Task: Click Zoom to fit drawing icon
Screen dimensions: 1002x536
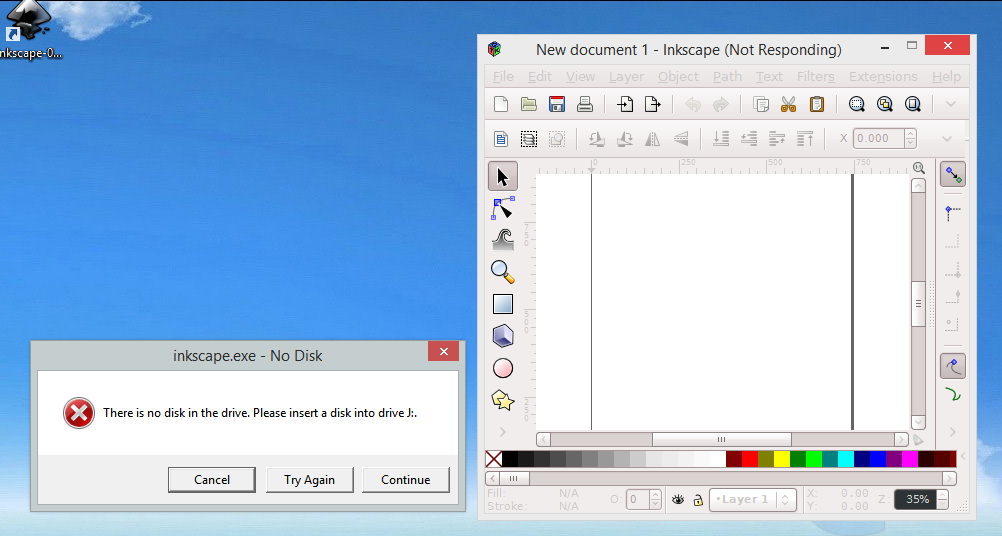Action: point(884,104)
